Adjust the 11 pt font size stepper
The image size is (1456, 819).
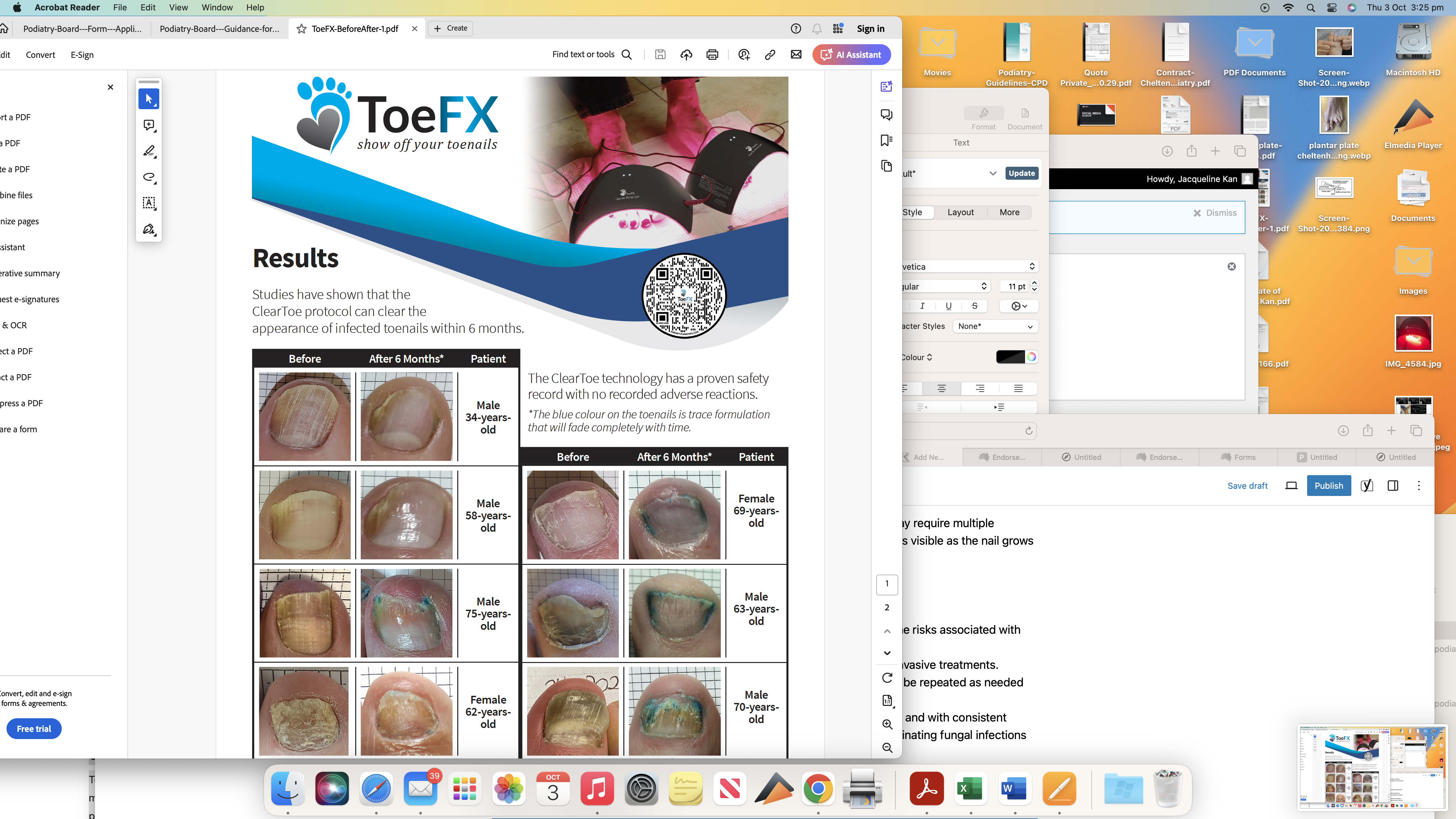pos(1034,287)
